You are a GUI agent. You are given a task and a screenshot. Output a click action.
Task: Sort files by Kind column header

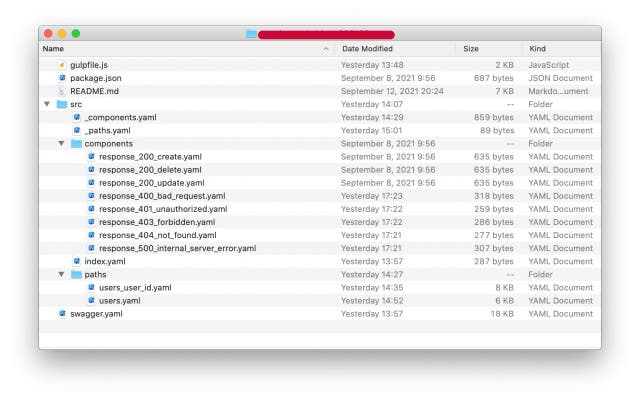tap(537, 48)
